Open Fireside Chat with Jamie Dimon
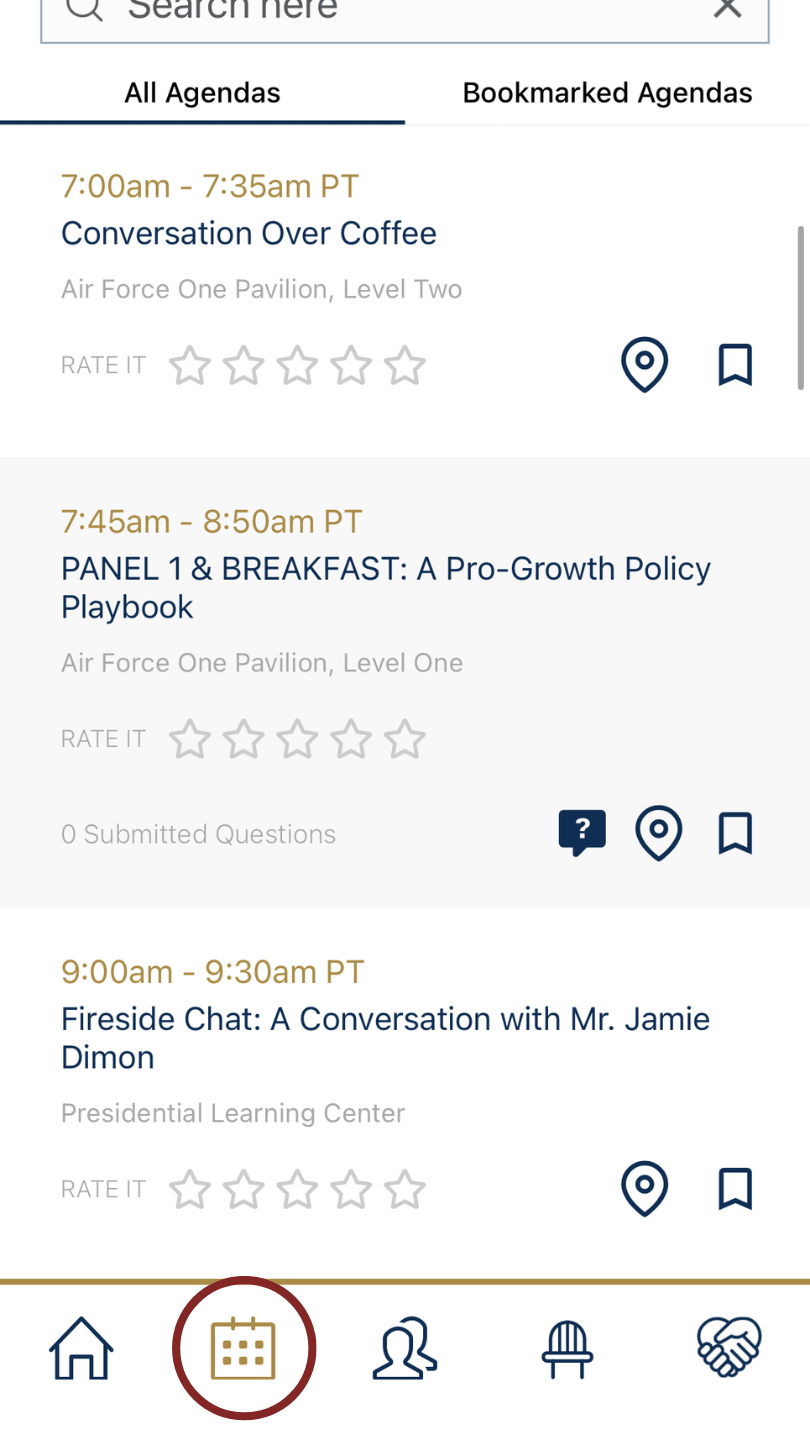 click(x=385, y=1038)
